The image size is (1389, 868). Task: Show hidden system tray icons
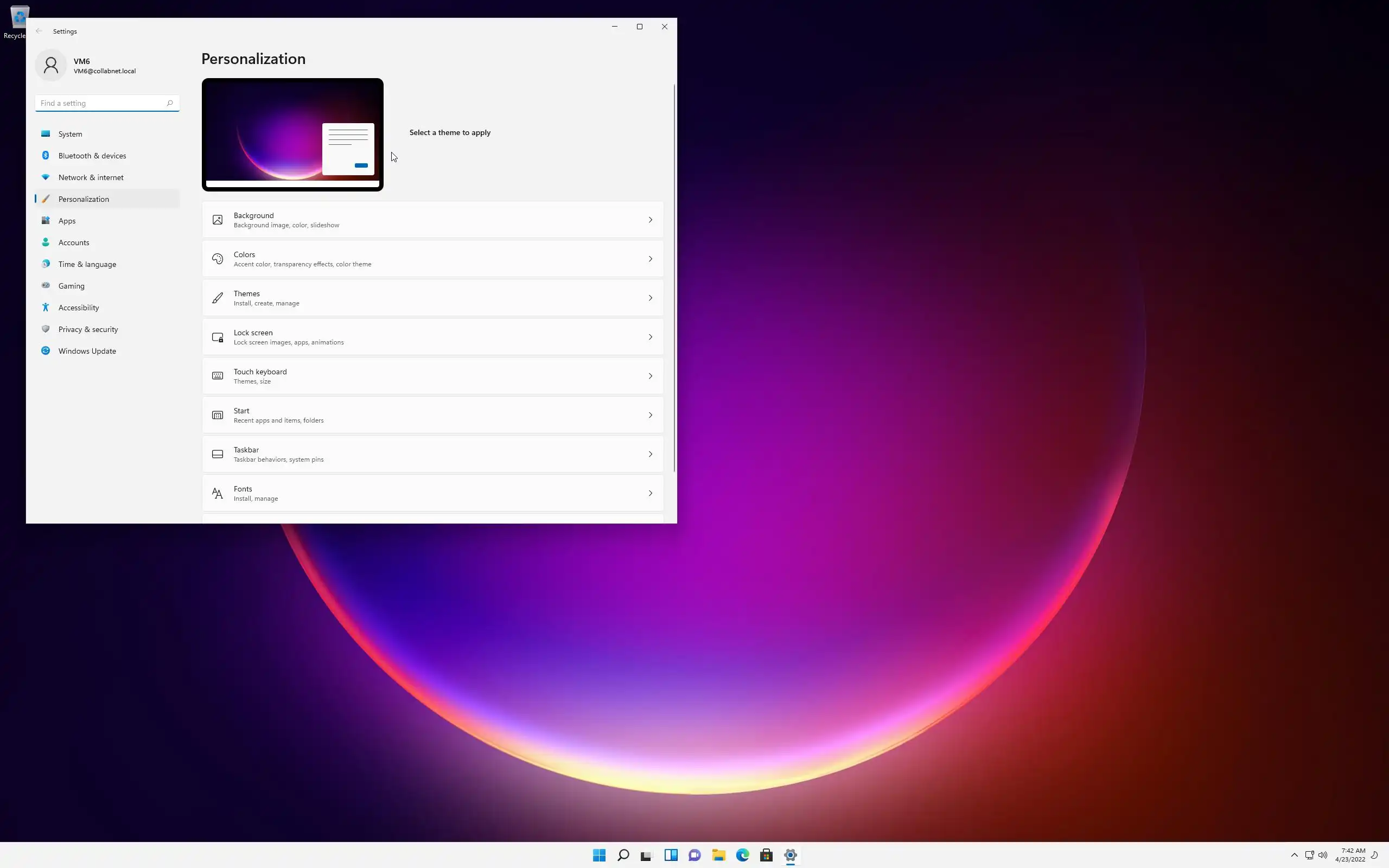click(1294, 855)
